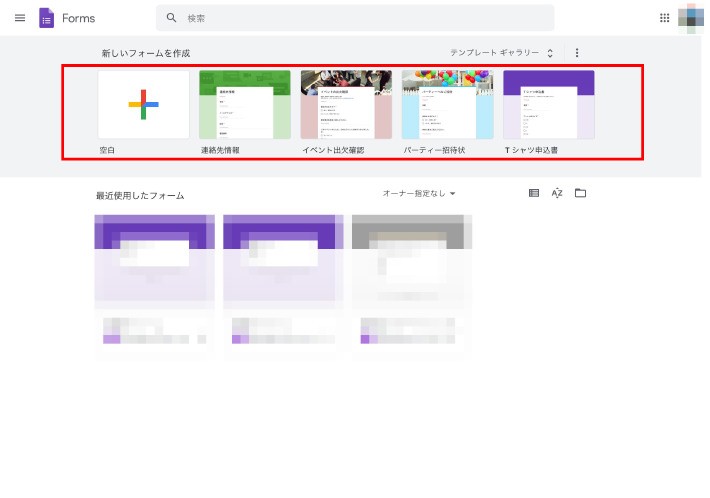This screenshot has width=710, height=498.
Task: Open the 連絡先情報 template
Action: pyautogui.click(x=245, y=105)
